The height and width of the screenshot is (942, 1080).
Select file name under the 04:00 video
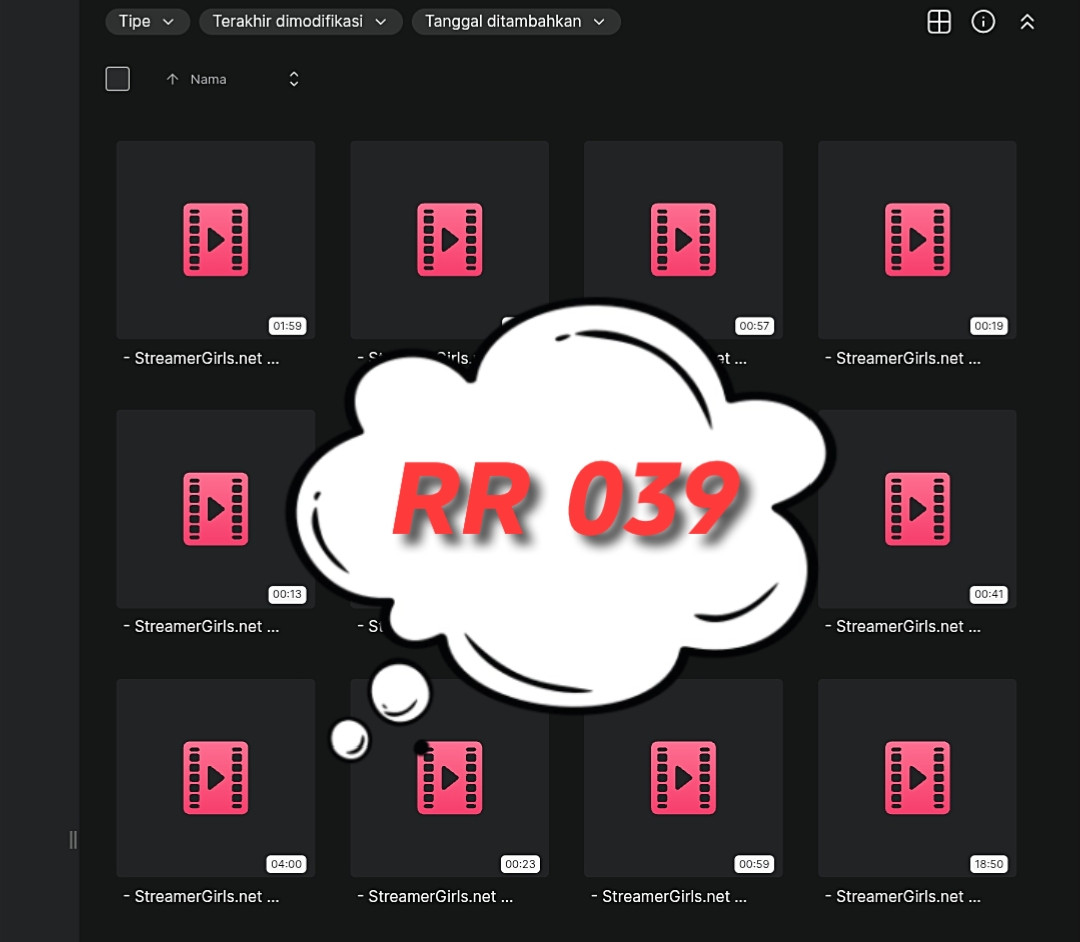coord(201,897)
